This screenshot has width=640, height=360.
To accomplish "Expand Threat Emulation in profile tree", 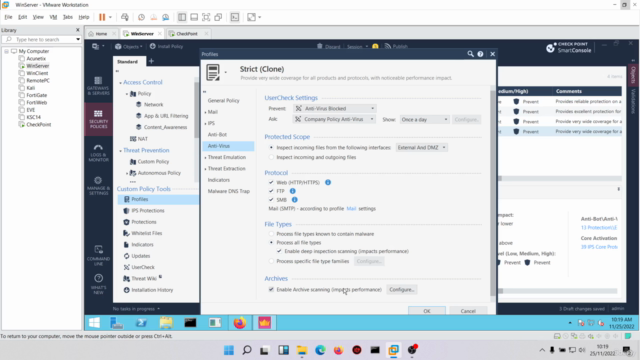I will pos(205,158).
